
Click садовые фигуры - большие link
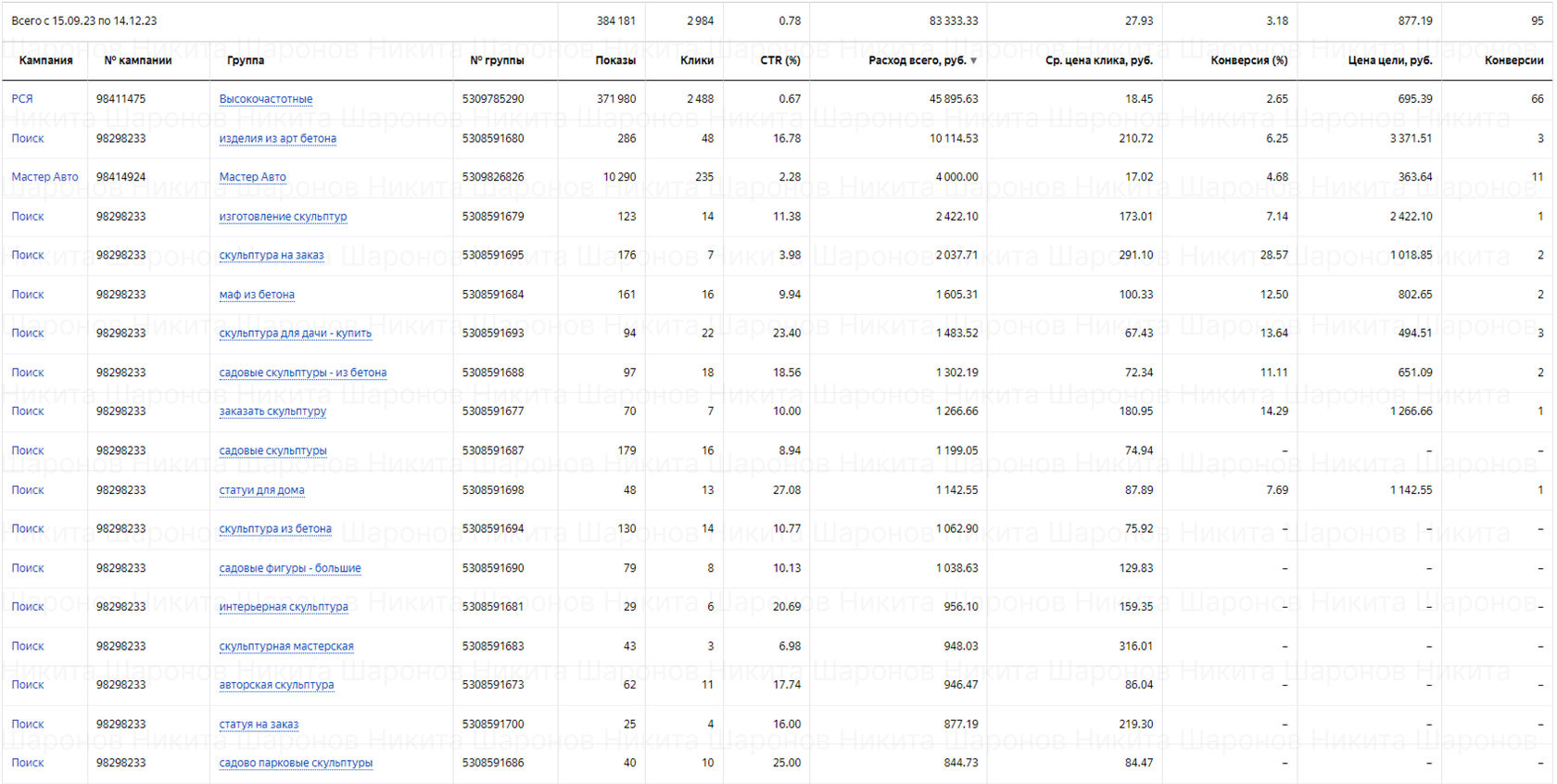point(290,568)
